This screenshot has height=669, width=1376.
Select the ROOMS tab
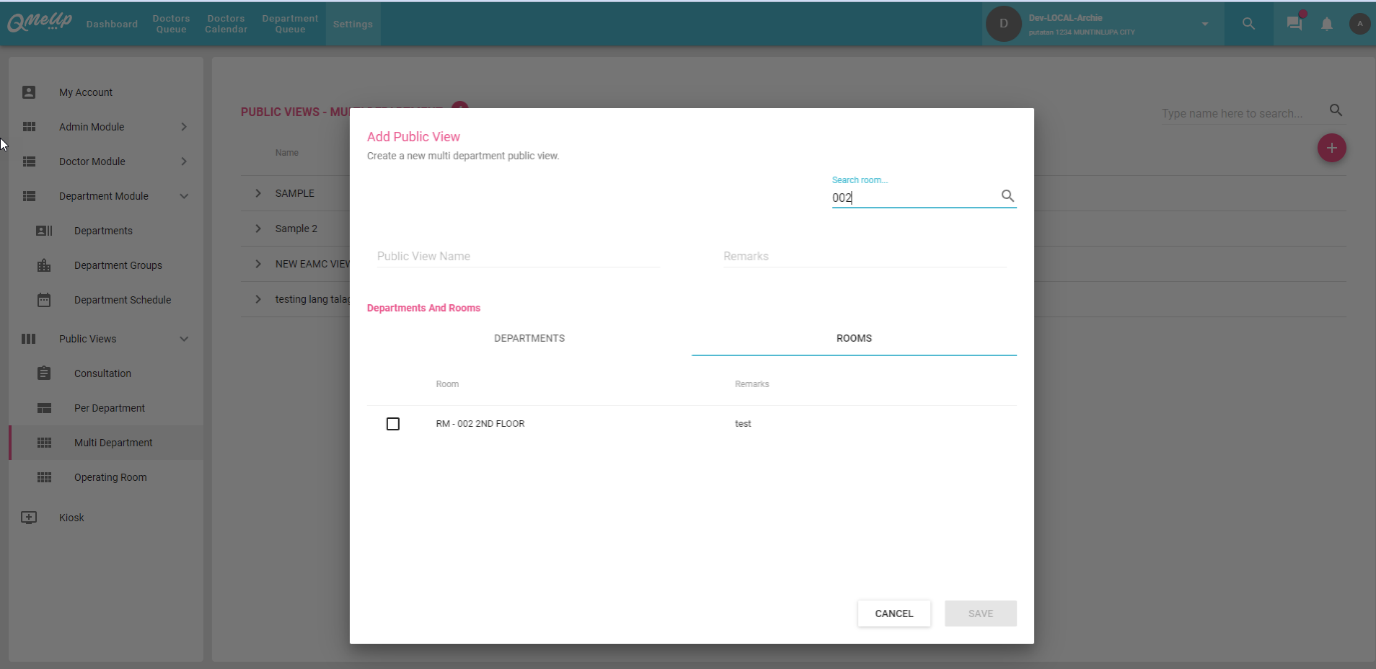click(854, 339)
